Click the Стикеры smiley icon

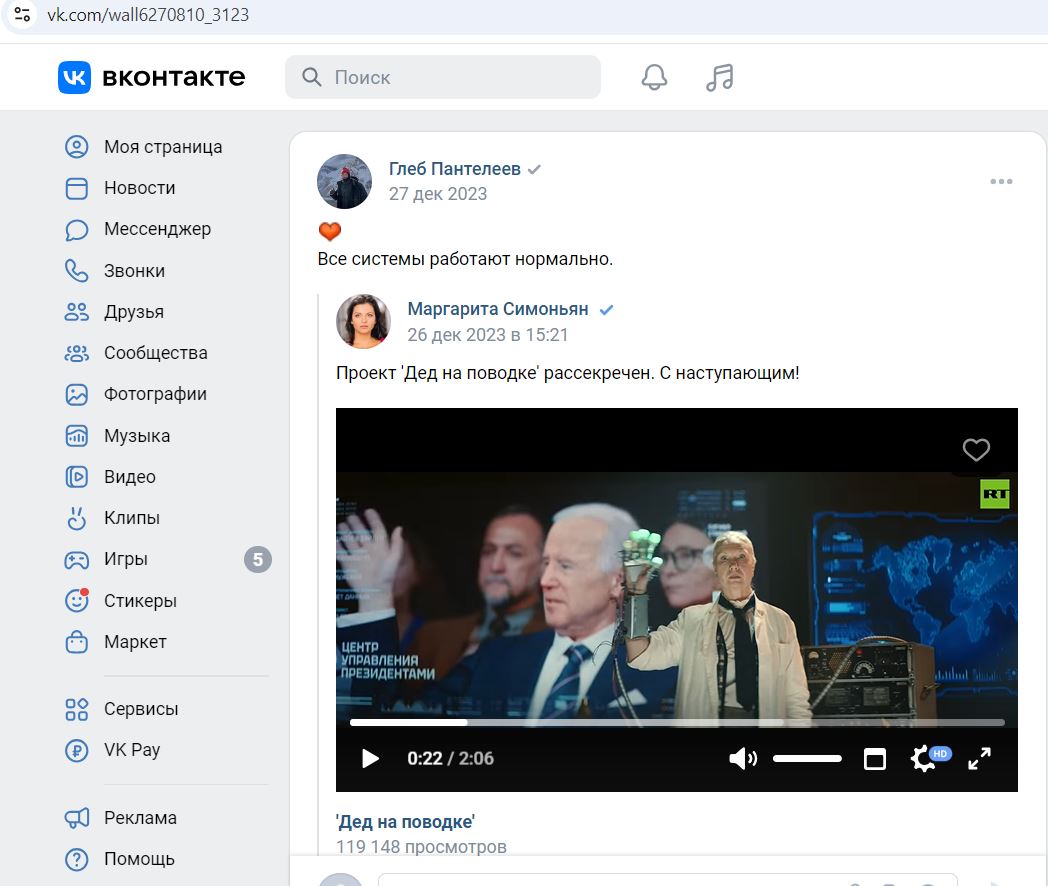pyautogui.click(x=76, y=600)
